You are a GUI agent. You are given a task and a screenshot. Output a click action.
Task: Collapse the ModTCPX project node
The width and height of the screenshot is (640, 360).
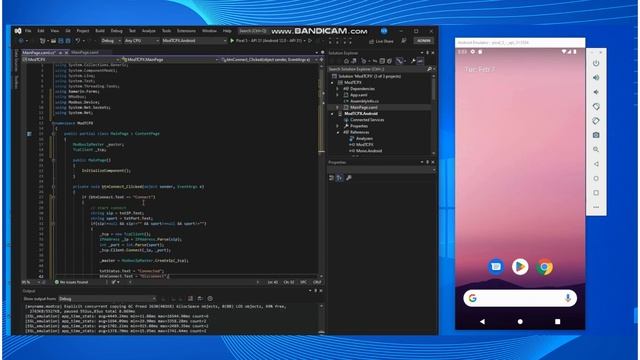[332, 82]
